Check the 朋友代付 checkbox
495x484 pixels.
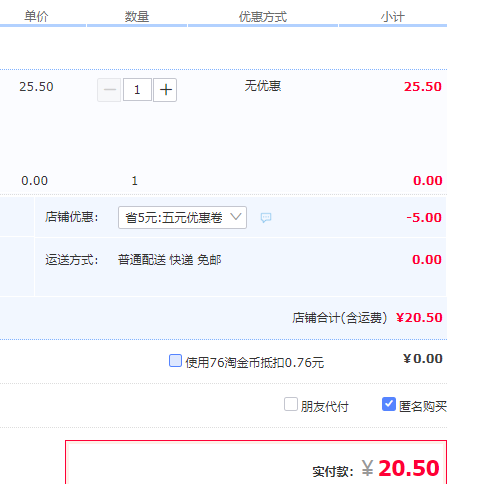pos(291,404)
